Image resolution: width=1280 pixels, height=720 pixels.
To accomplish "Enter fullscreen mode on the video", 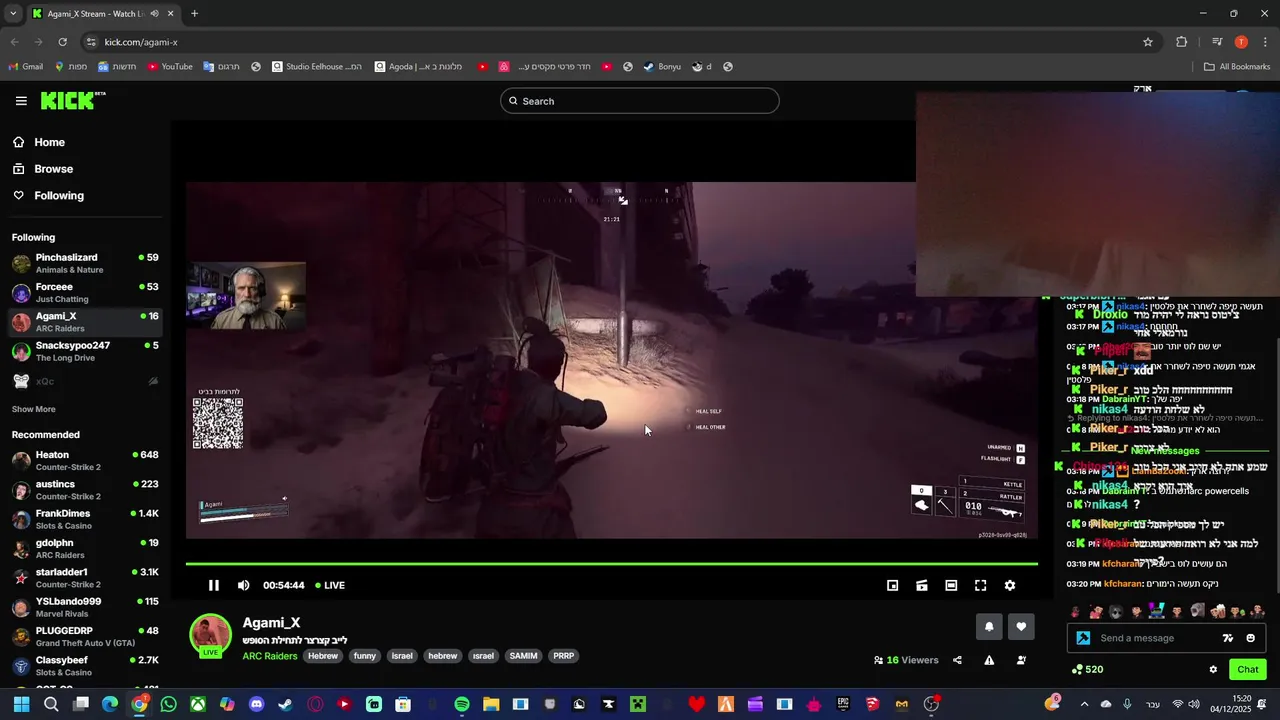I will pyautogui.click(x=981, y=586).
